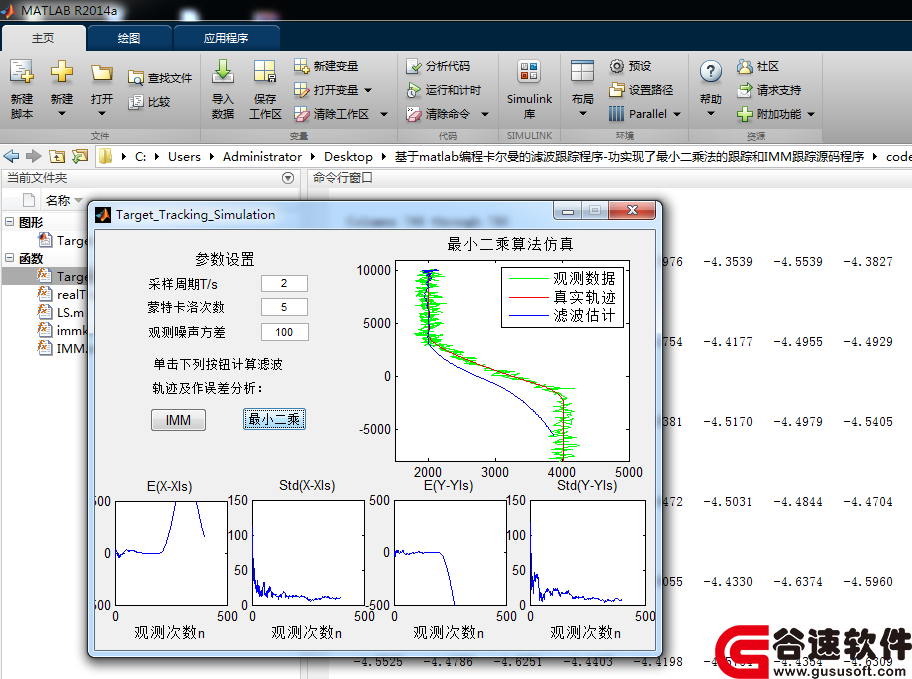Expand the Parallel dropdown arrow

tap(677, 114)
